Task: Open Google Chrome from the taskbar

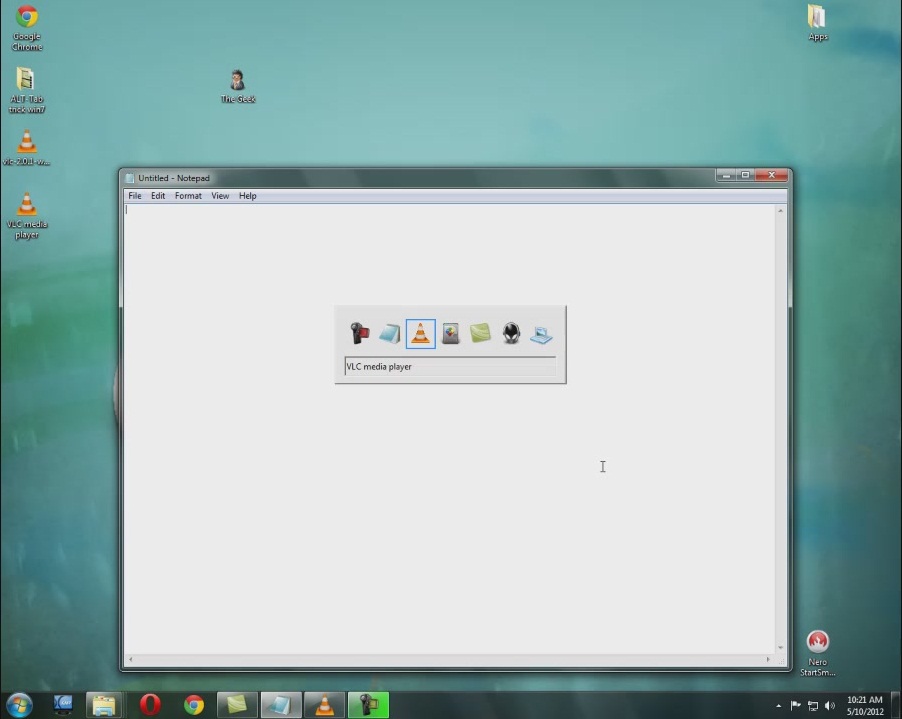Action: (193, 705)
